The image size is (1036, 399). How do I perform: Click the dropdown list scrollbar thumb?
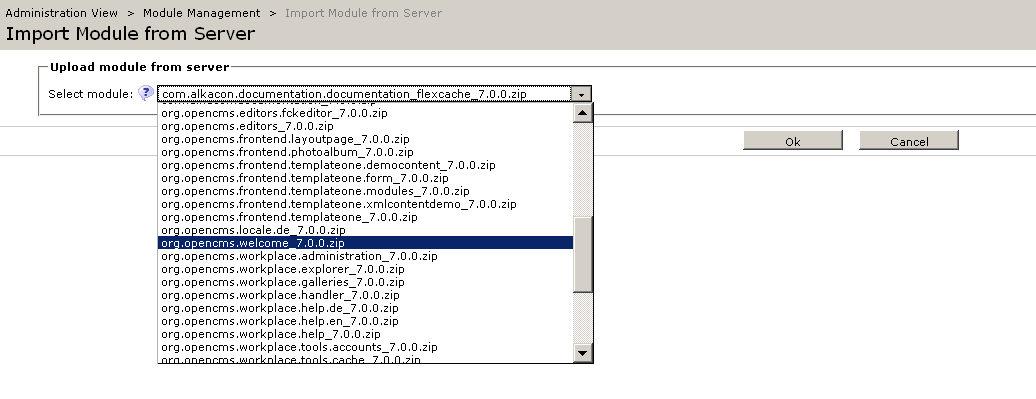pos(583,254)
